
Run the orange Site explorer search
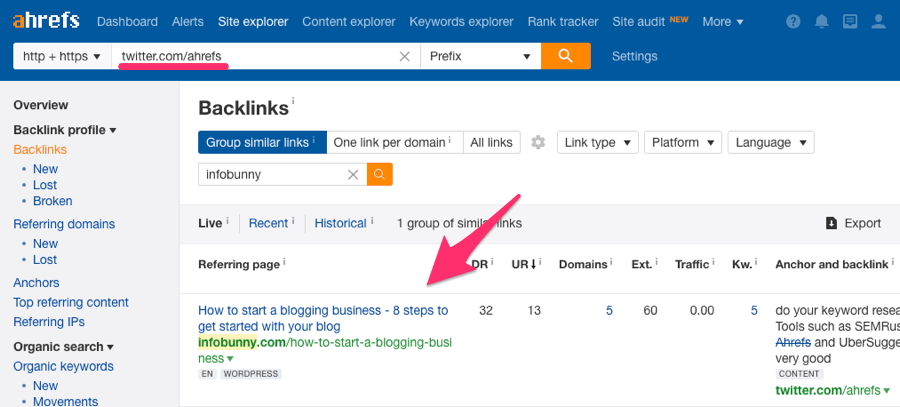point(565,56)
